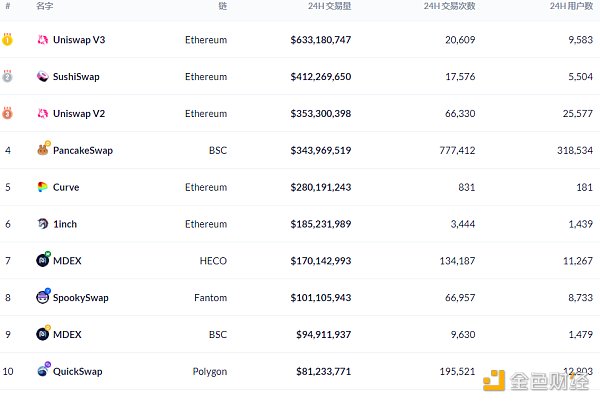Sort by 24H交易量 column header
The image size is (600, 402).
[x=329, y=6]
